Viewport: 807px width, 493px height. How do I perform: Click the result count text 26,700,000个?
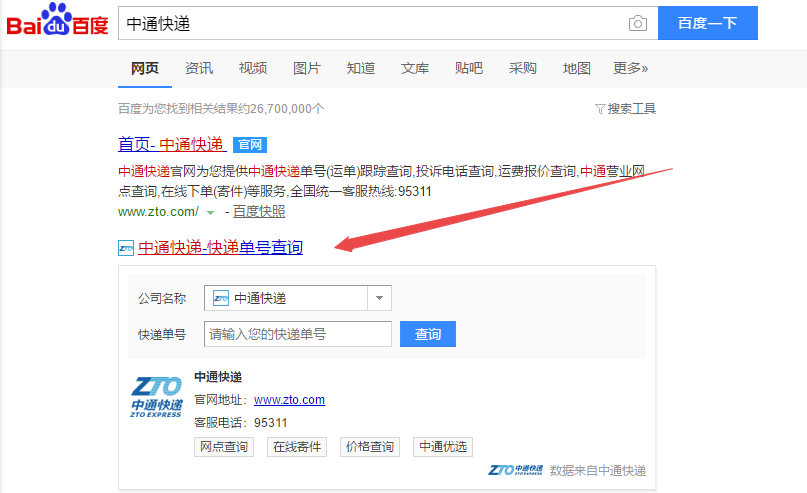(287, 109)
